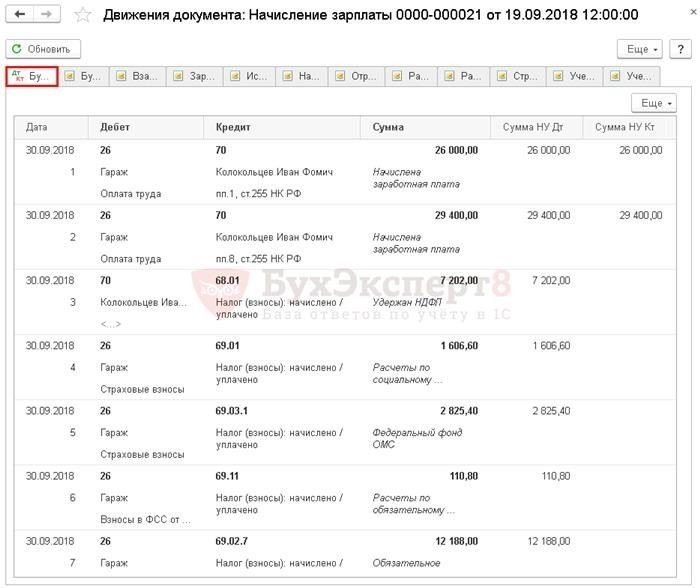Click credit account 69.11
Image resolution: width=700 pixels, height=588 pixels.
pyautogui.click(x=227, y=476)
